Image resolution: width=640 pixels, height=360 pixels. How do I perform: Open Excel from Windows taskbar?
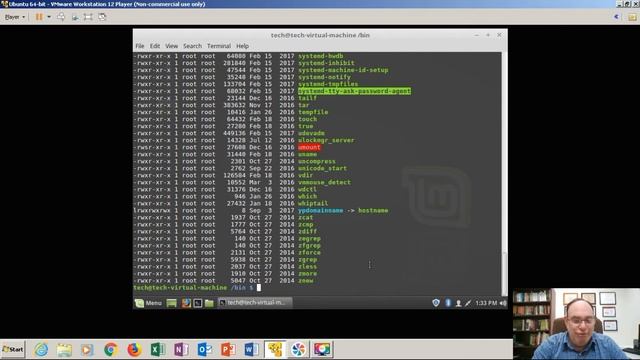click(157, 349)
